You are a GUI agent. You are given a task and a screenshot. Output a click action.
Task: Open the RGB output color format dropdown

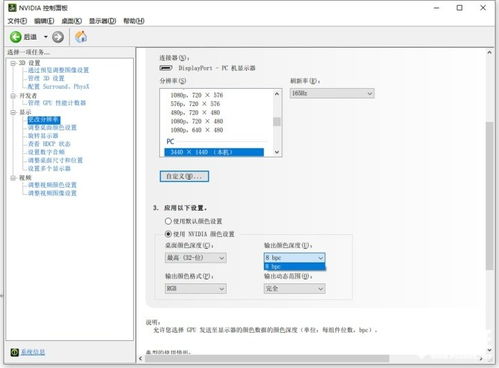[196, 288]
